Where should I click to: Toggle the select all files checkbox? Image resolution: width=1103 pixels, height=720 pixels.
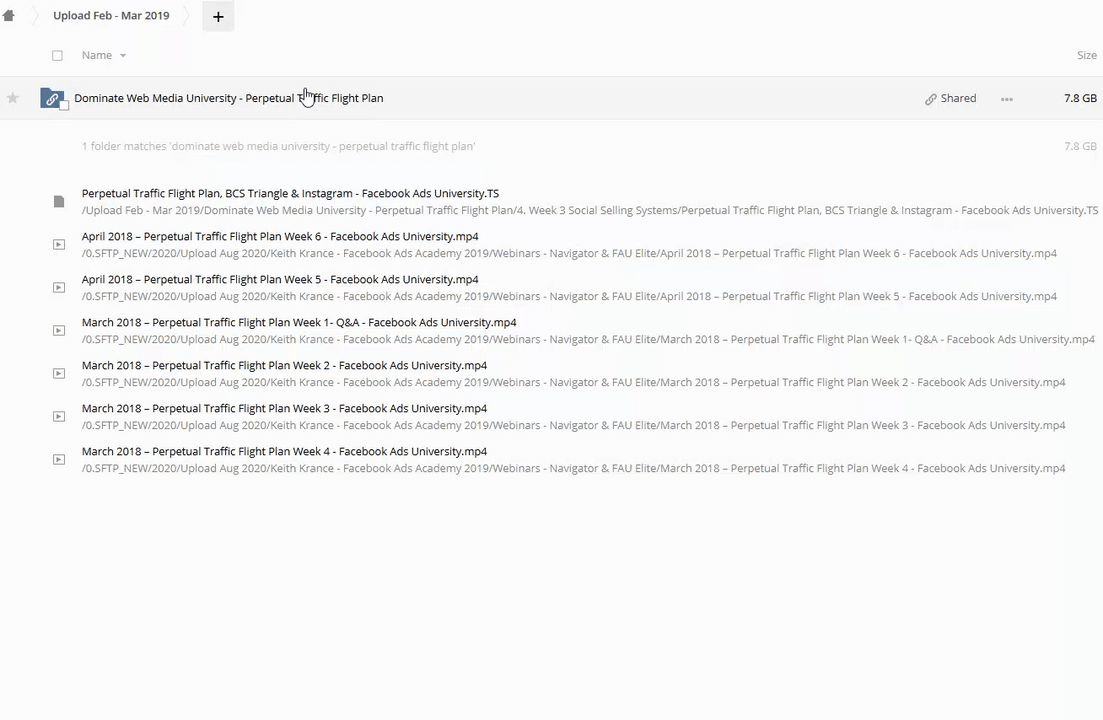(x=57, y=56)
